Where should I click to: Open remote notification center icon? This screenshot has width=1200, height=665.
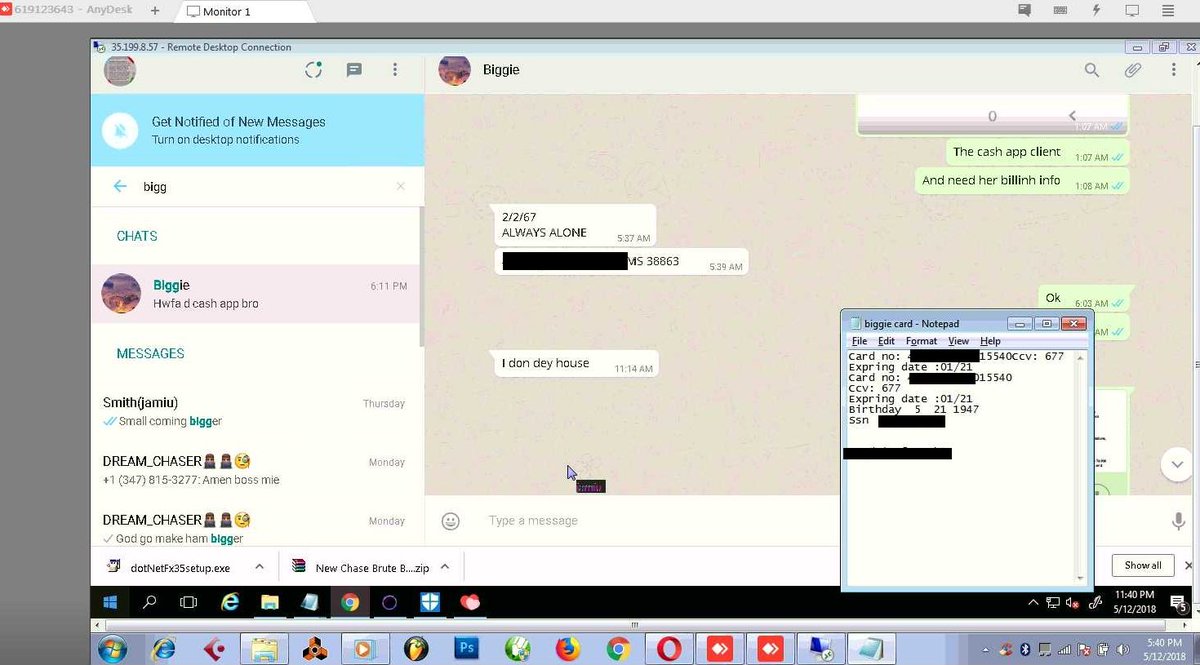[1180, 602]
